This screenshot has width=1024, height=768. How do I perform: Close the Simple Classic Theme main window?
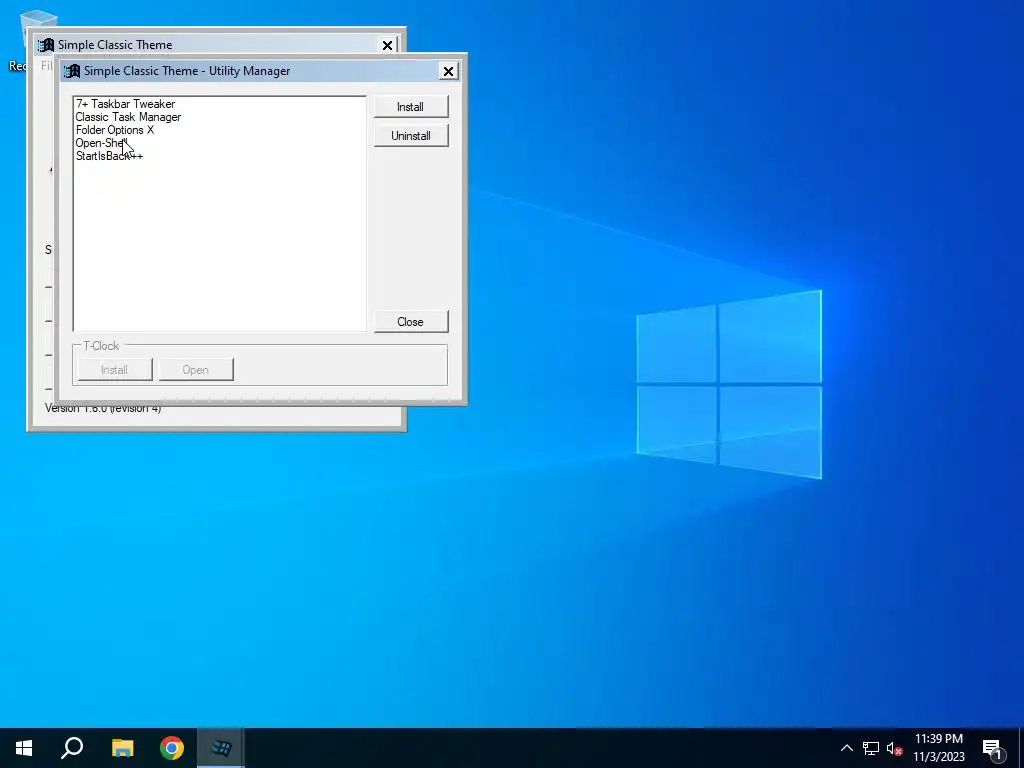pyautogui.click(x=387, y=45)
